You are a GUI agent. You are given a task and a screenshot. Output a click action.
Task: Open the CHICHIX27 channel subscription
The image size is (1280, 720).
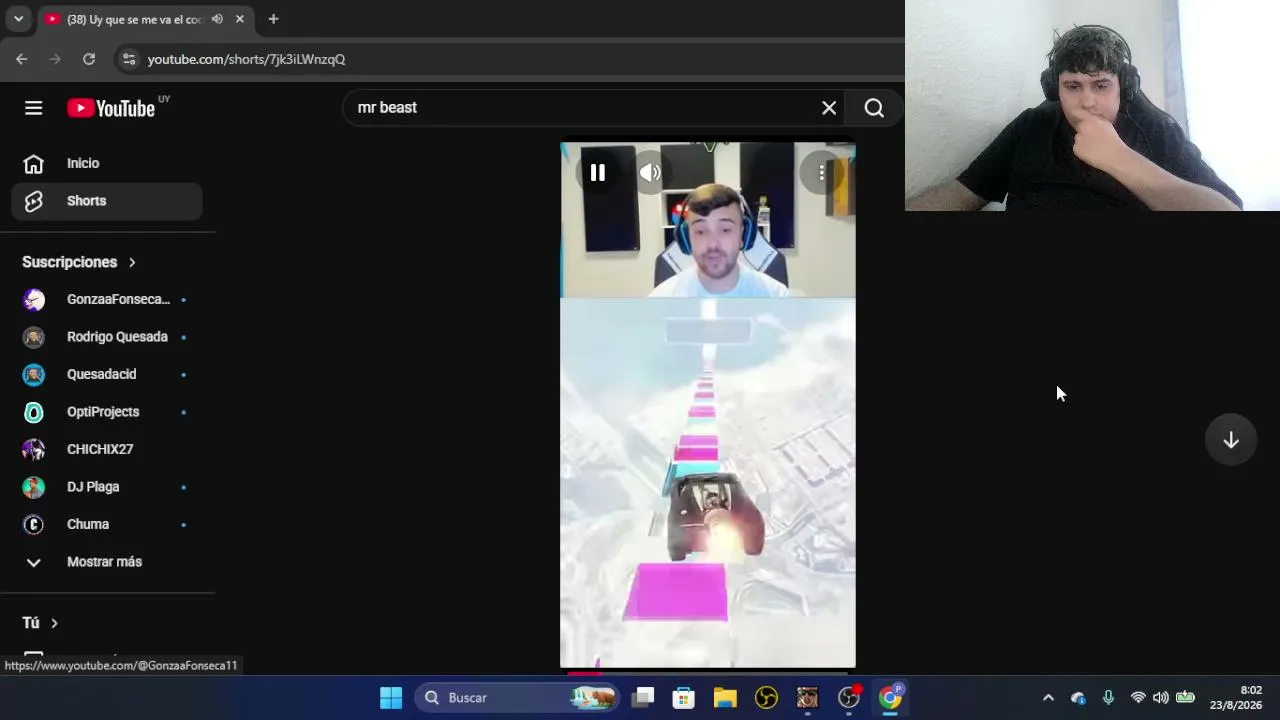point(107,449)
